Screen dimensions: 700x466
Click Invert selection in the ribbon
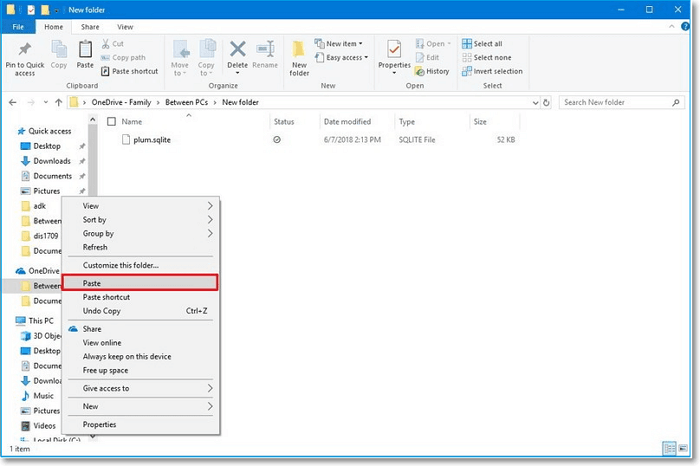[492, 71]
